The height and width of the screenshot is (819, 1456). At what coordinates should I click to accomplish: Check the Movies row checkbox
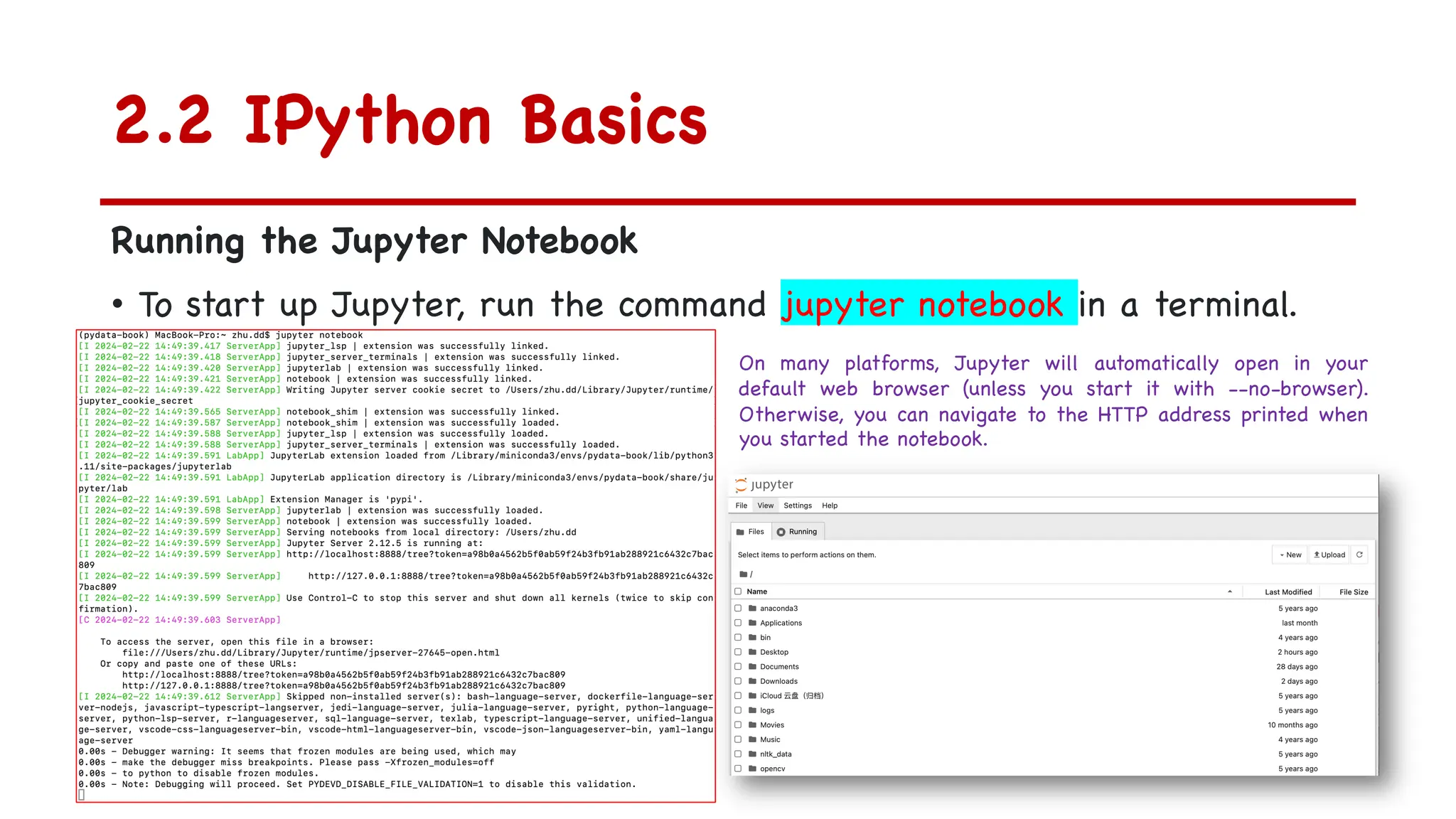(x=738, y=724)
